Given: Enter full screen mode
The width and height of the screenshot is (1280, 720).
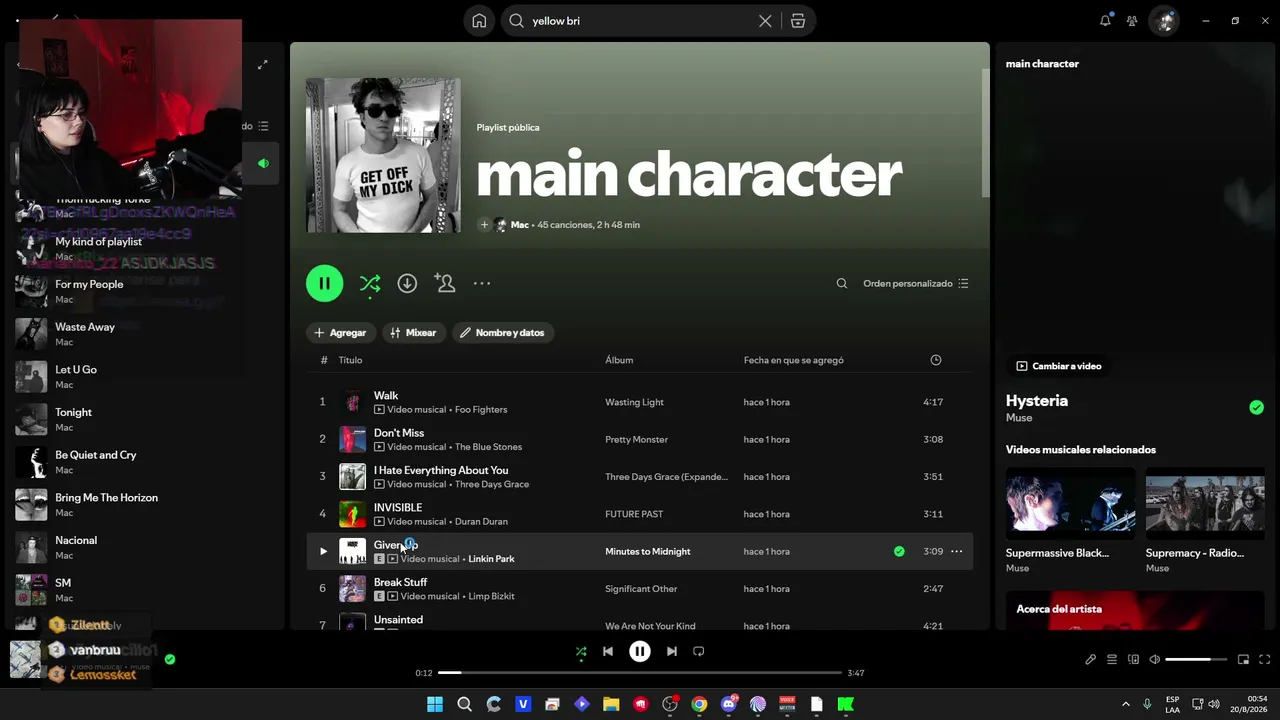Looking at the screenshot, I should [1265, 660].
